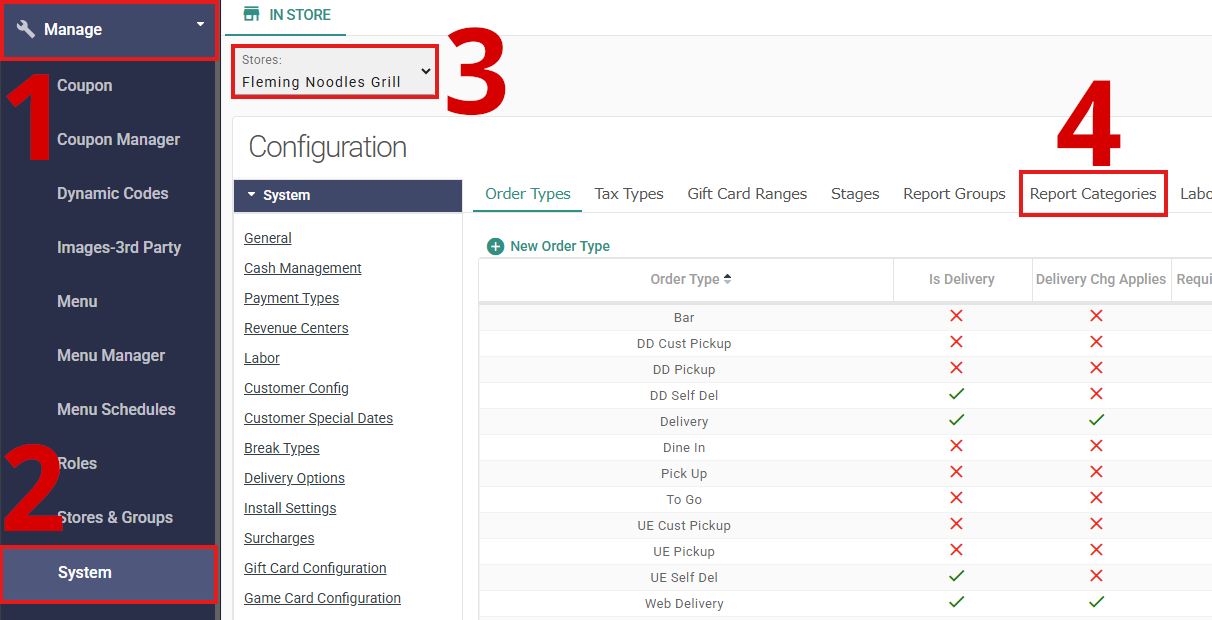Sort by Order Type column arrow
The height and width of the screenshot is (620, 1212).
[728, 279]
